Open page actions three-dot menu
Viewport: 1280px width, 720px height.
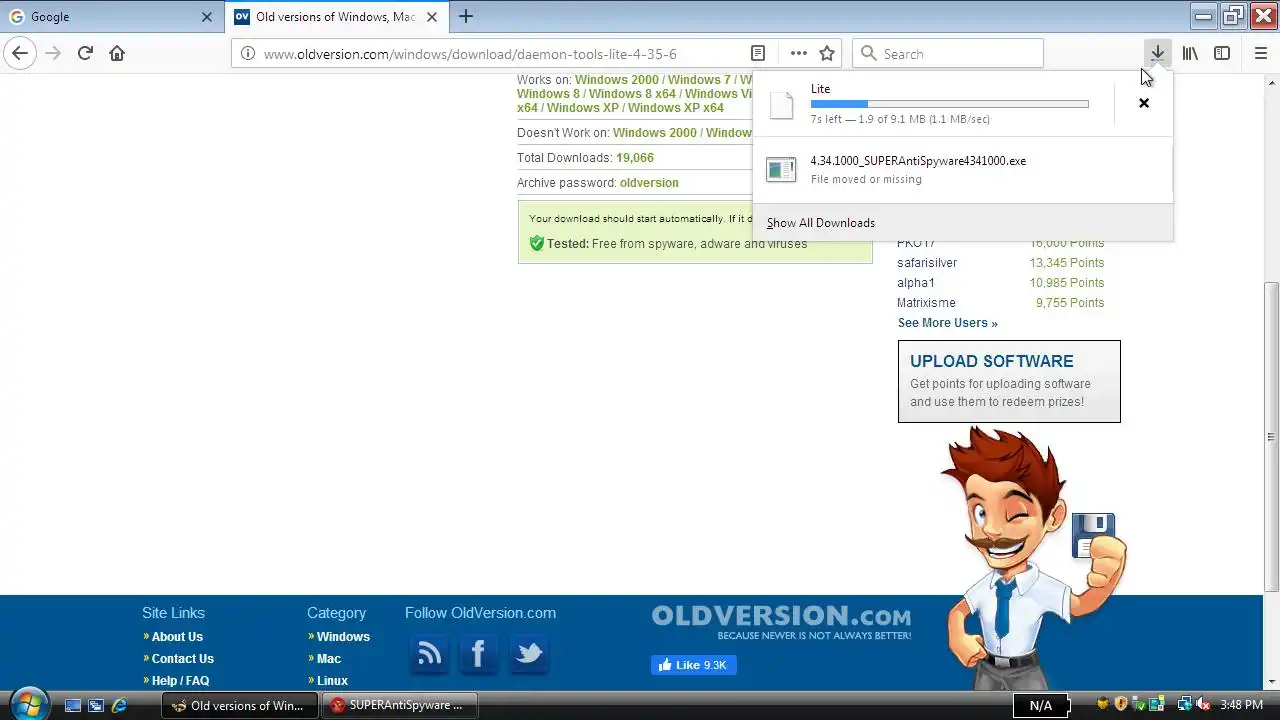(798, 53)
